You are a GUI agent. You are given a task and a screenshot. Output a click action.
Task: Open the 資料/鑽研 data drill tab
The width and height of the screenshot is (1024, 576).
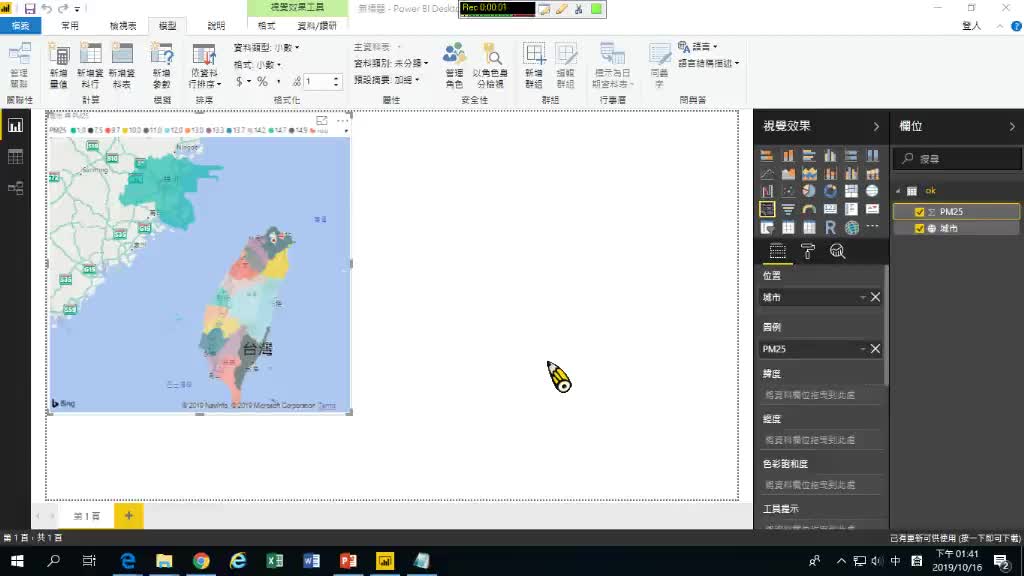coord(317,26)
